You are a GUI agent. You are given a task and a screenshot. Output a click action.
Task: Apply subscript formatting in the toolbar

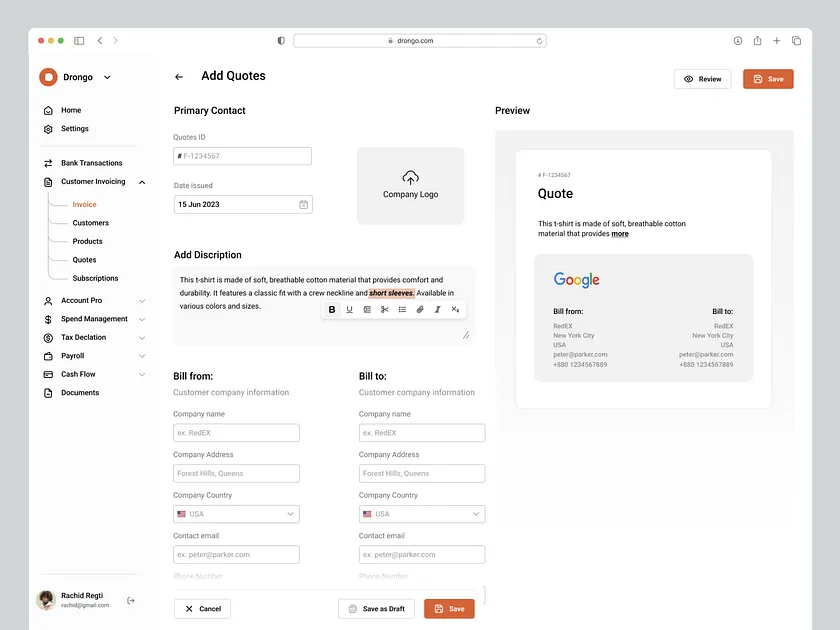pyautogui.click(x=455, y=309)
